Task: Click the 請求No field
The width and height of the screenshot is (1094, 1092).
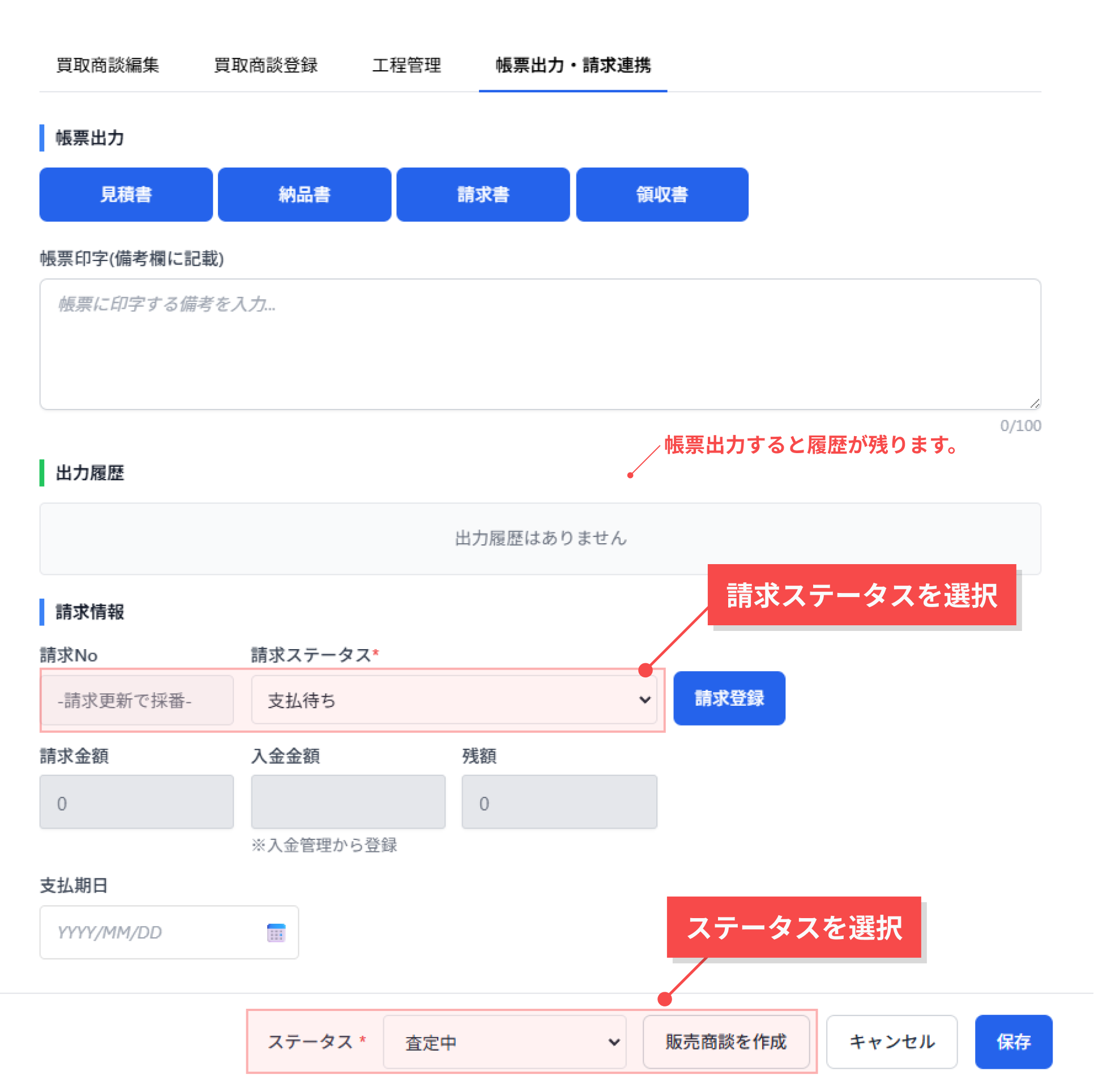Action: (x=136, y=700)
